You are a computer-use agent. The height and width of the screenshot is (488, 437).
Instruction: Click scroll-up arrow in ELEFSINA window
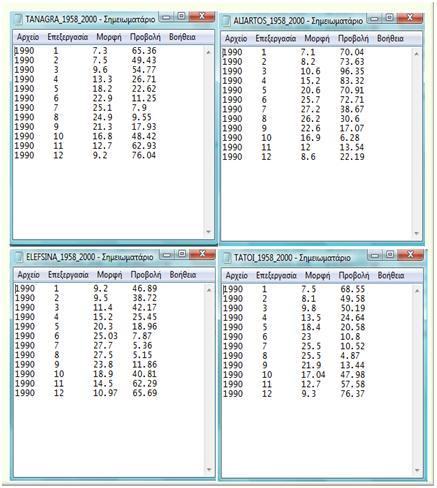pyautogui.click(x=209, y=290)
